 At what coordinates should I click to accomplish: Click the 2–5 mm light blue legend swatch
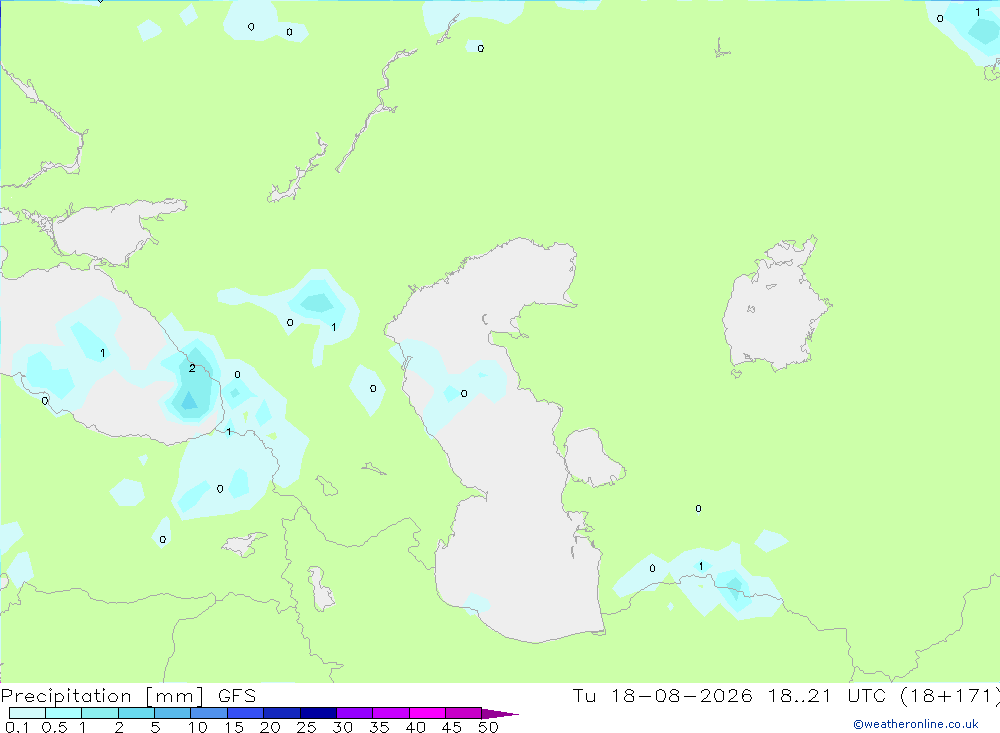pos(136,713)
